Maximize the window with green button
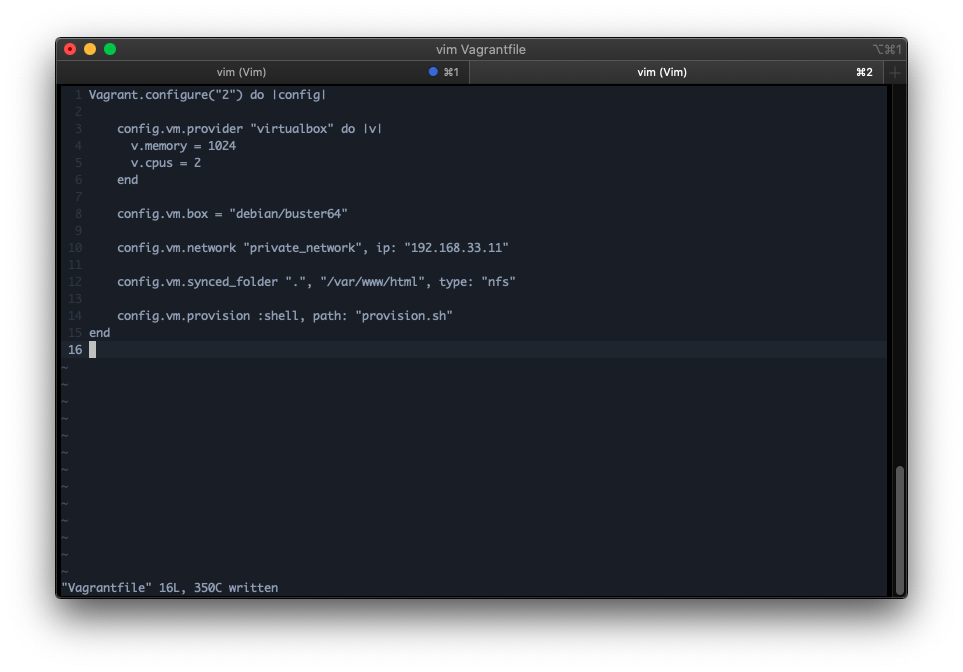 point(110,49)
